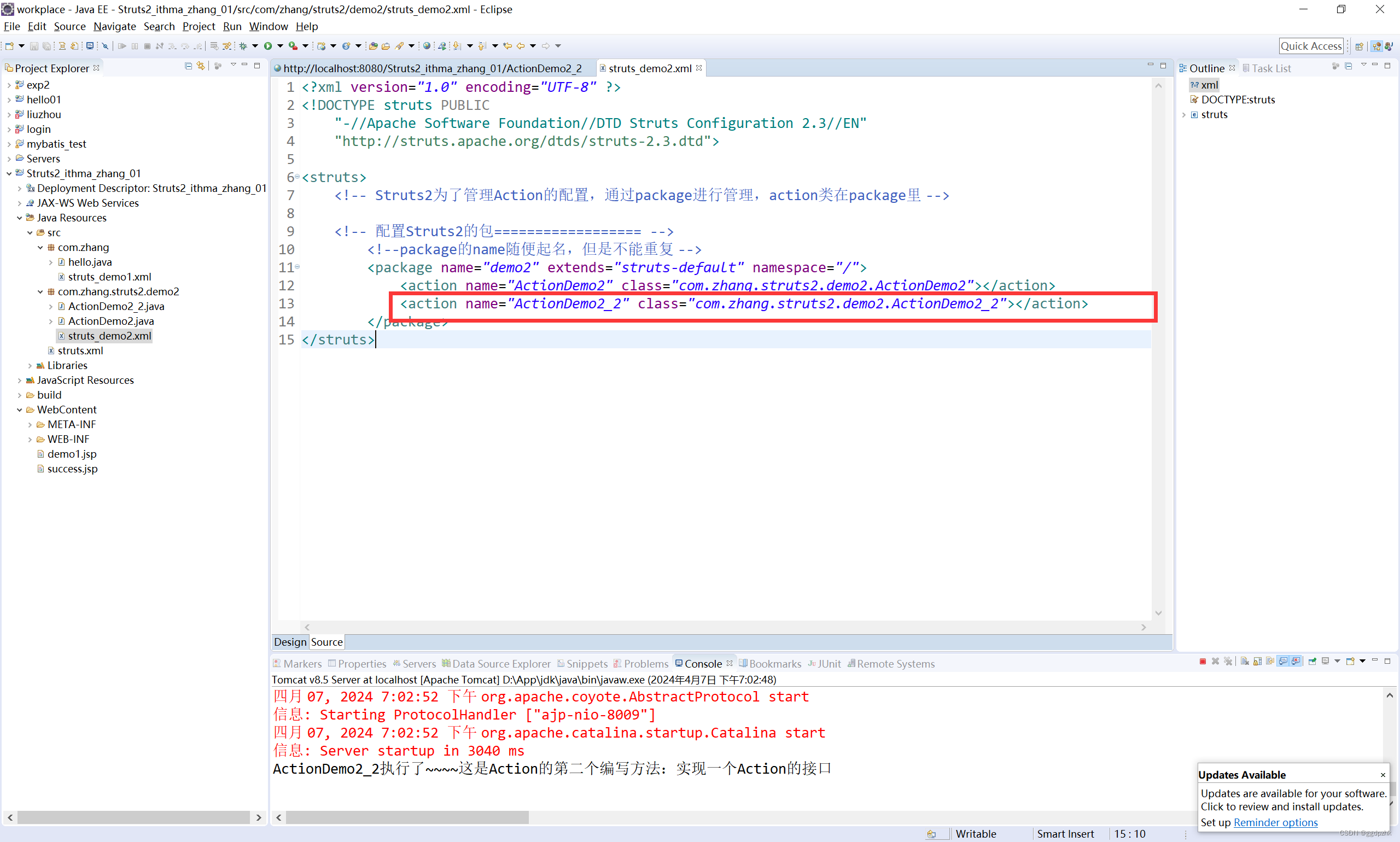
Task: Click Collapse All in Project Explorer
Action: tap(188, 66)
